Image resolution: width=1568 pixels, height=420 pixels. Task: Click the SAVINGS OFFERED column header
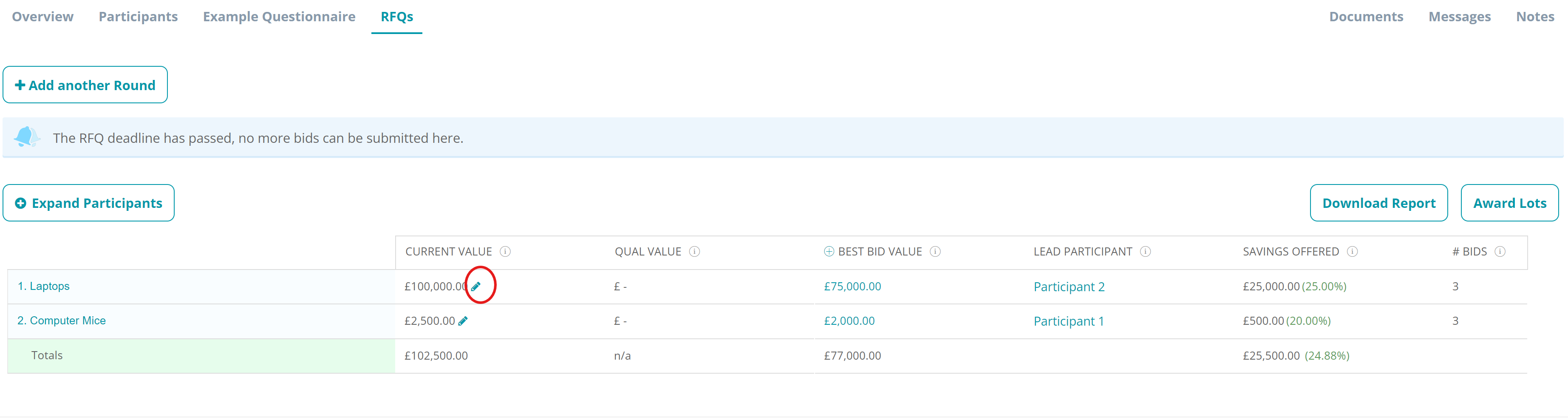pyautogui.click(x=1291, y=251)
